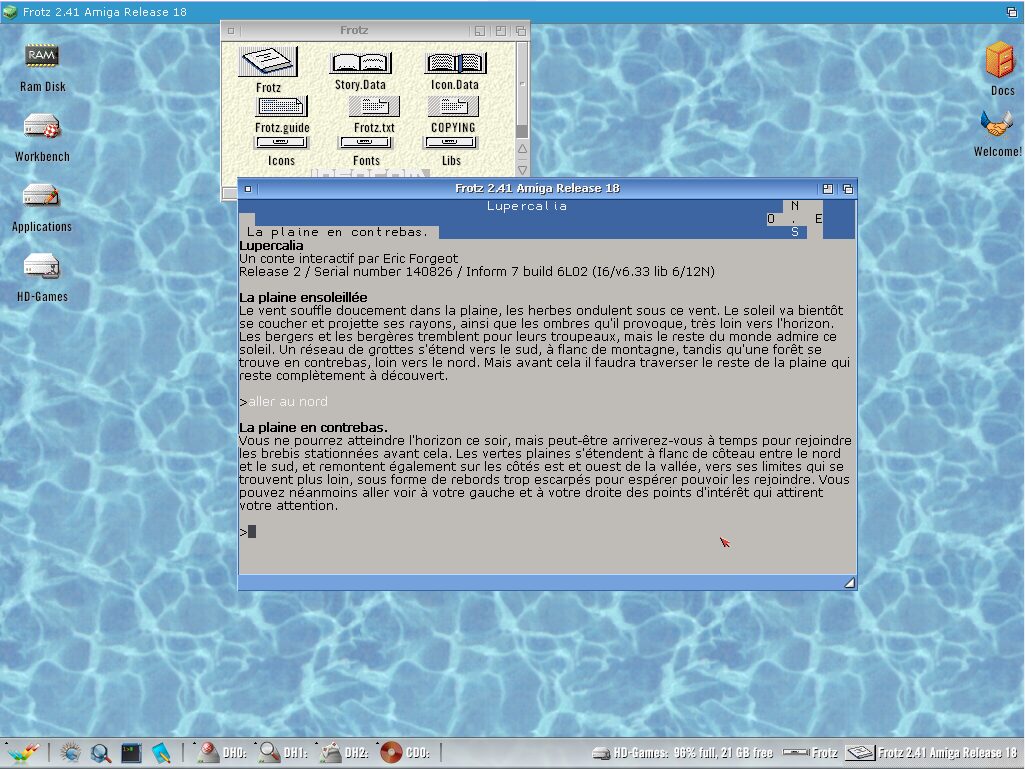Open the COPYING license file
Screen dimensions: 1025x769
tap(453, 107)
